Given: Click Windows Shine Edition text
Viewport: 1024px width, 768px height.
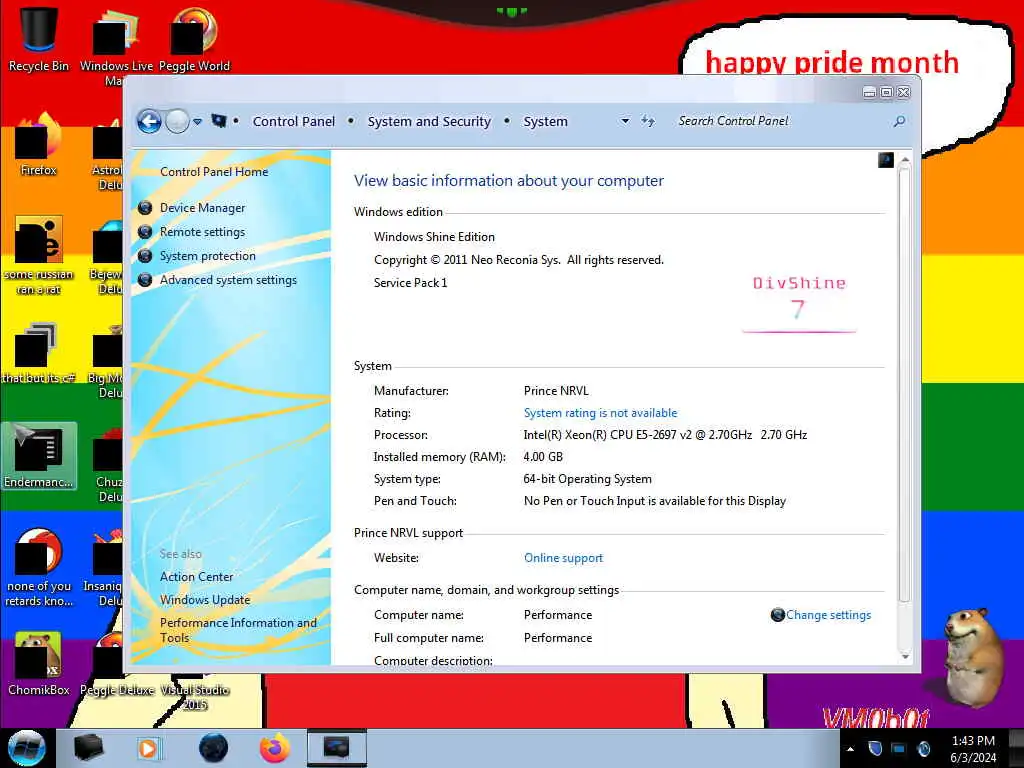Looking at the screenshot, I should click(434, 237).
